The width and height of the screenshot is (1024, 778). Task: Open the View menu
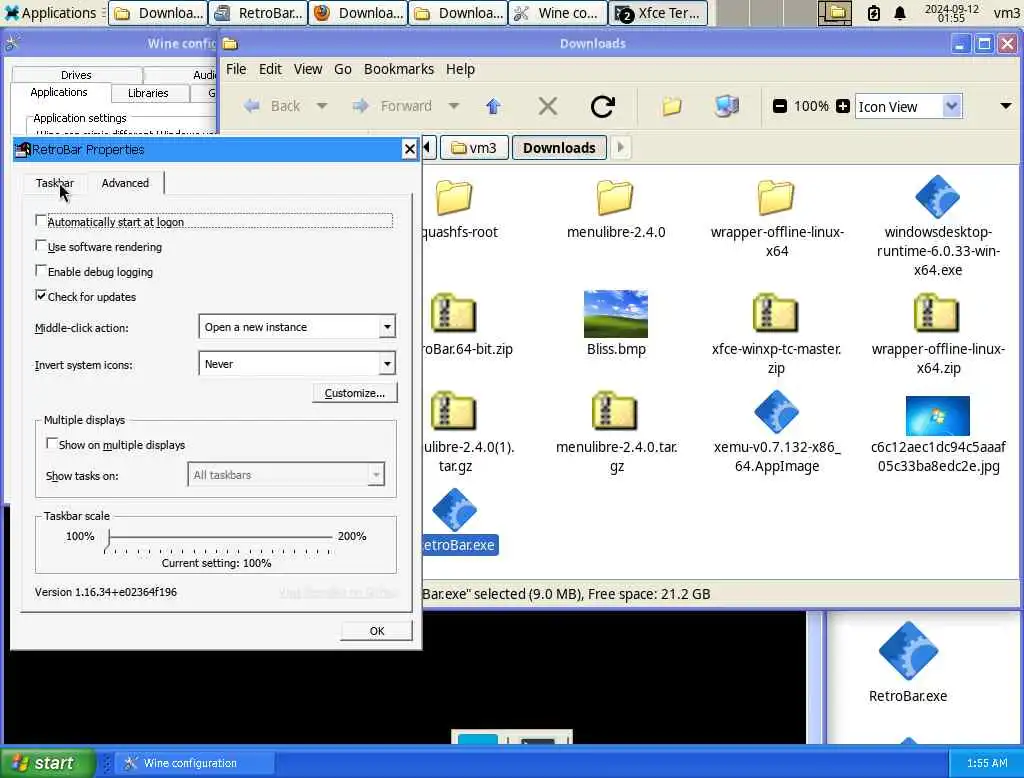coord(308,69)
